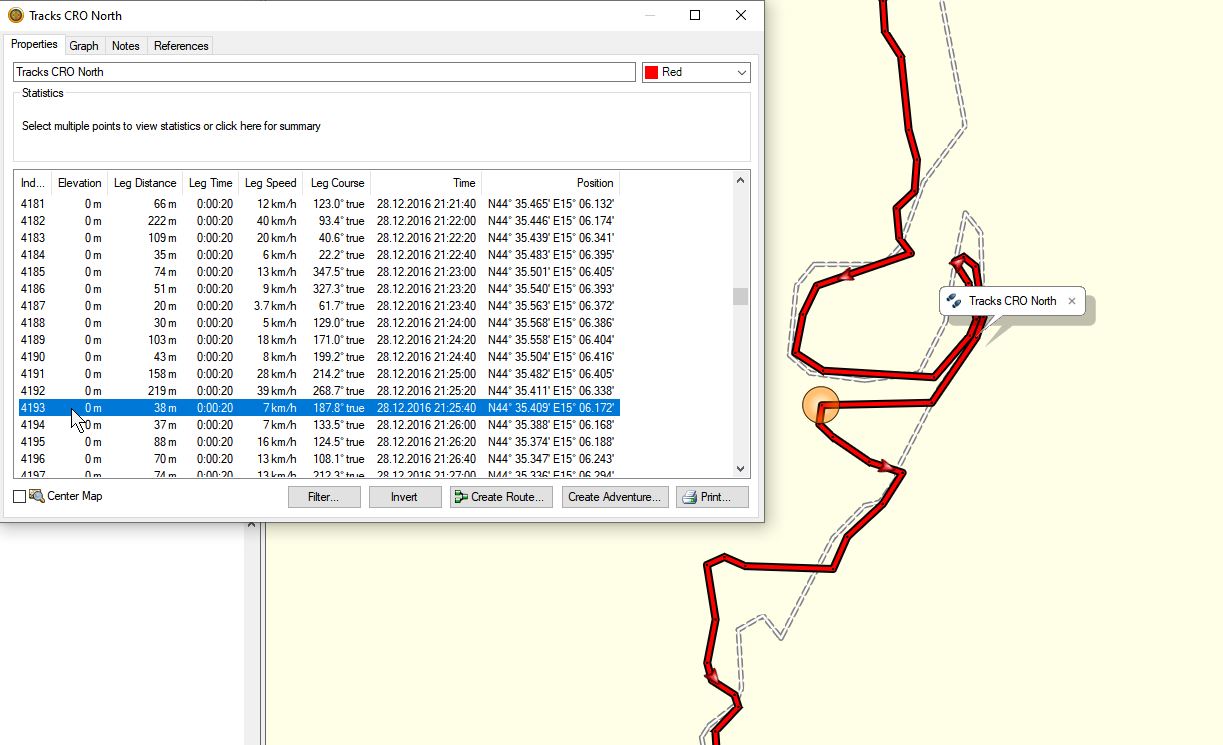Close the Tracks CRO North map tooltip

pyautogui.click(x=1072, y=301)
